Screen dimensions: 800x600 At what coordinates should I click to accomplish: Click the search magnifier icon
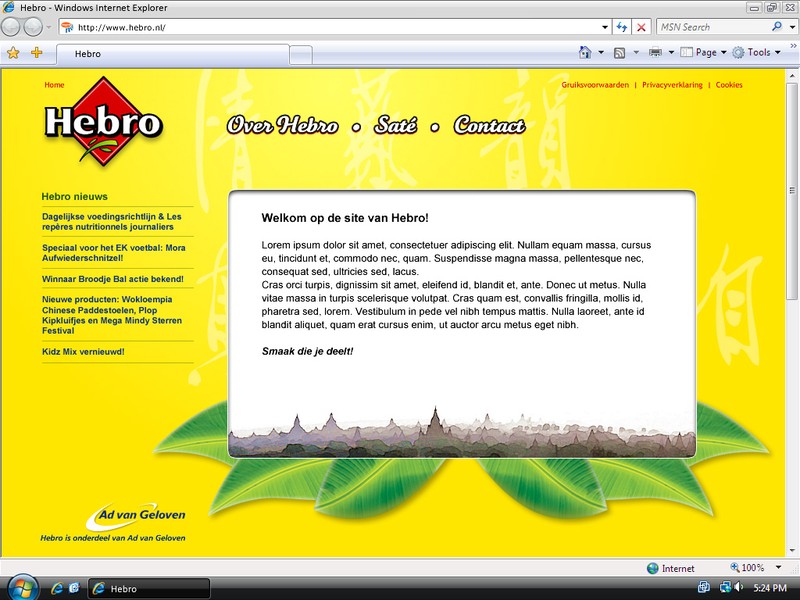(x=777, y=27)
